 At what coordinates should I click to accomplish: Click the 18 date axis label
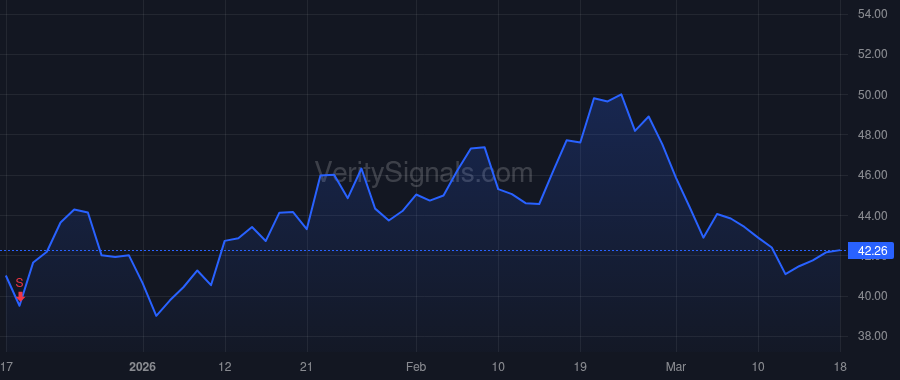tap(840, 366)
